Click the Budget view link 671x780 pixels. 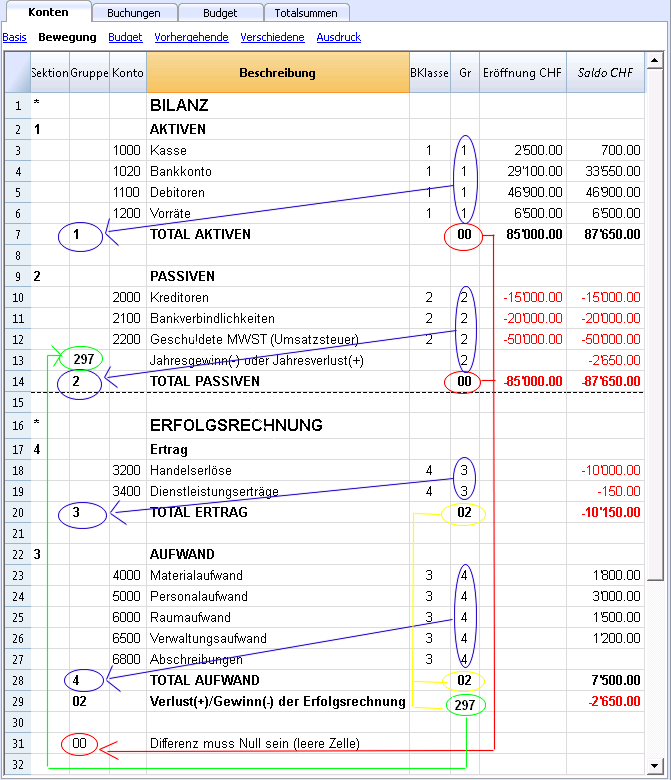125,37
